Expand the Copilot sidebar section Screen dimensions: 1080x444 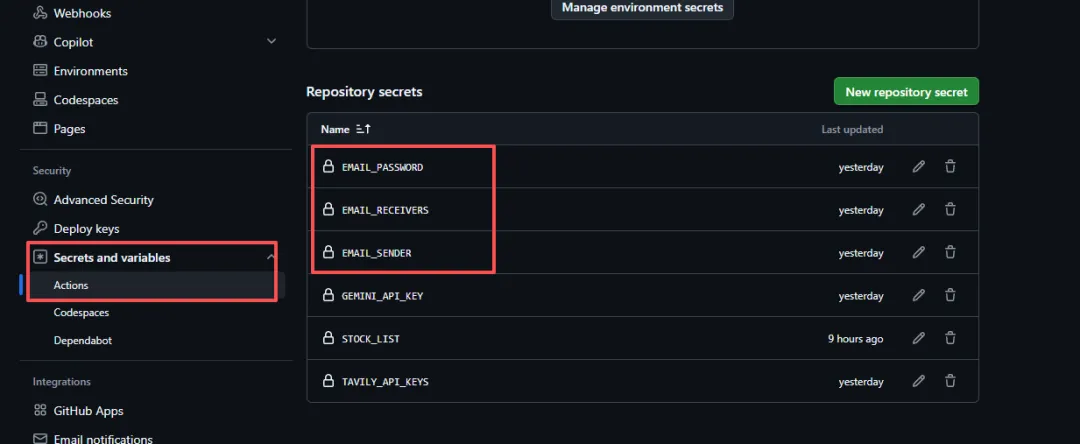271,42
